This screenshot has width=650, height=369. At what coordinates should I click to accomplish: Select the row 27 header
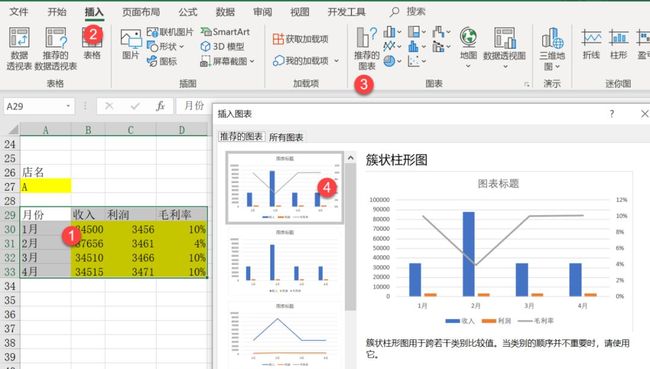[x=10, y=187]
